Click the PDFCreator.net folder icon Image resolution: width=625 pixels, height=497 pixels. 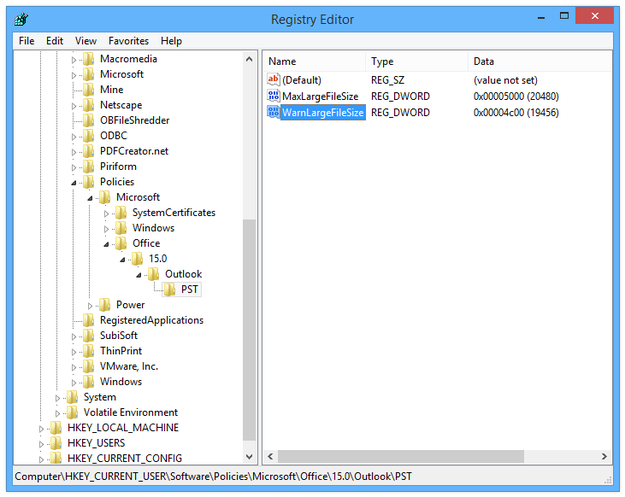(88, 151)
